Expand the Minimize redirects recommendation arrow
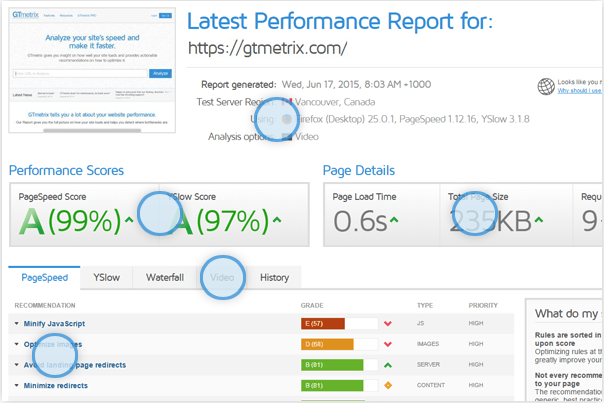Viewport: 604px width, 403px height. (x=17, y=385)
